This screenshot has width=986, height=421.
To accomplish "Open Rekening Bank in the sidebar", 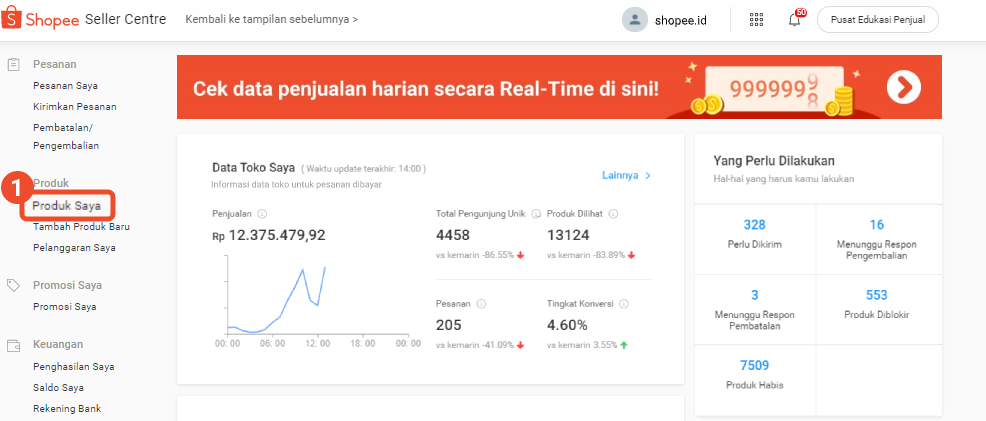I will pos(67,408).
